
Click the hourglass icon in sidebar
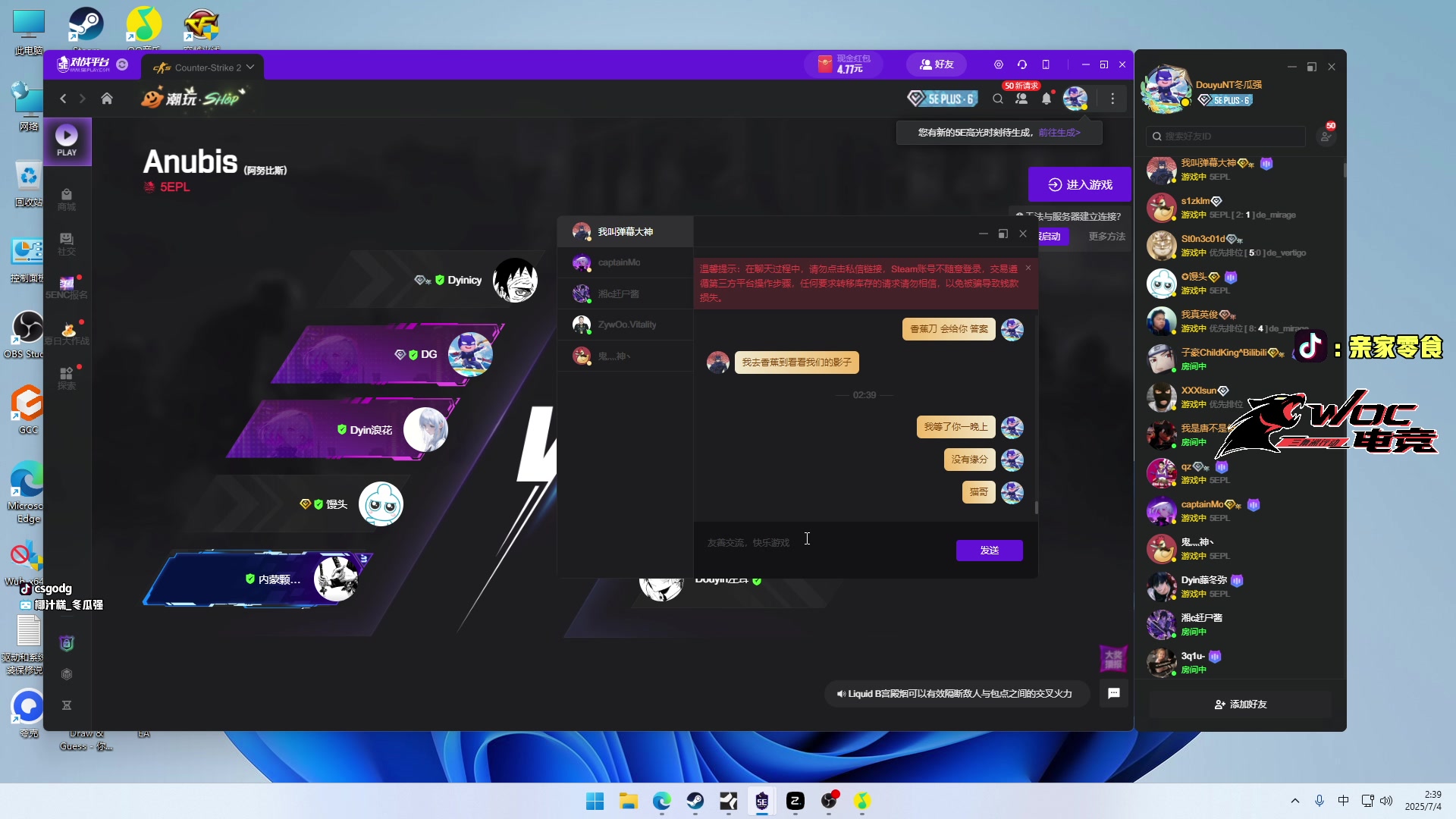coord(67,705)
